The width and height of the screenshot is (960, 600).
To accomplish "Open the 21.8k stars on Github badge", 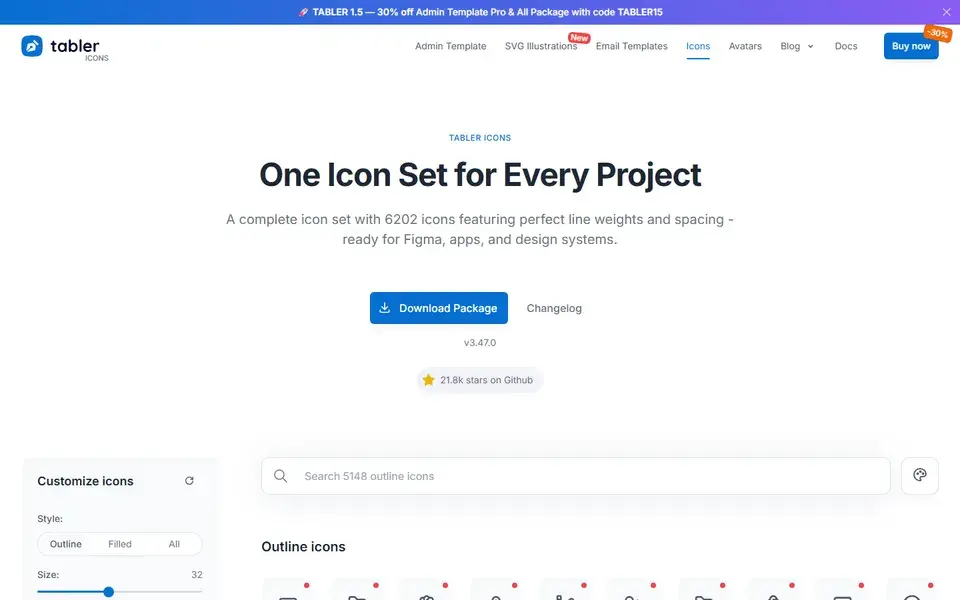I will pyautogui.click(x=480, y=380).
